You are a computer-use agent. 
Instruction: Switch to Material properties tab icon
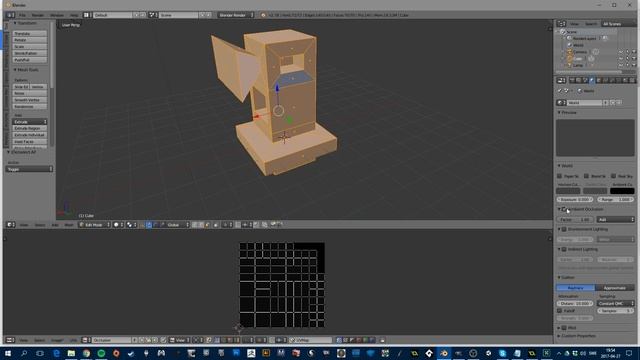click(625, 80)
